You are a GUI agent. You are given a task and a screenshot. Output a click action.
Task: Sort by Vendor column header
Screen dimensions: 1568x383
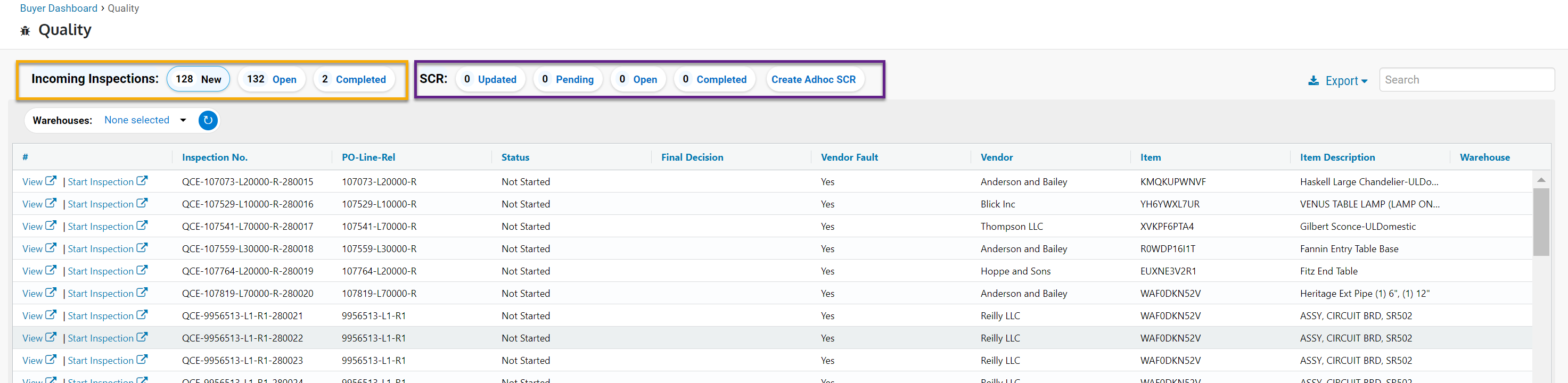pos(996,157)
